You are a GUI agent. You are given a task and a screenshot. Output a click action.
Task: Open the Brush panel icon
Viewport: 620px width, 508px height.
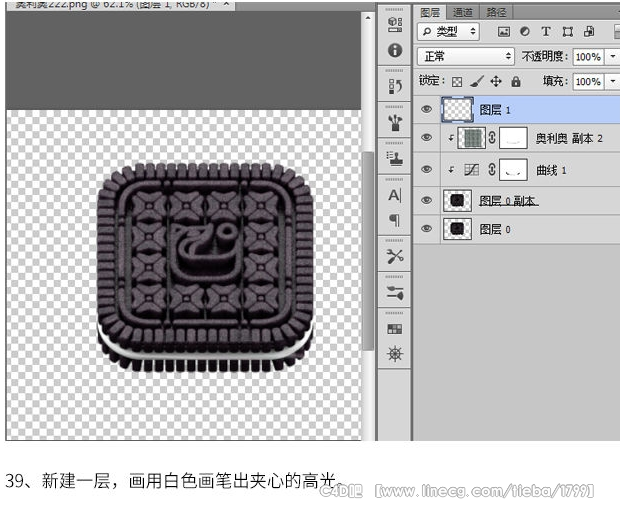coord(395,293)
